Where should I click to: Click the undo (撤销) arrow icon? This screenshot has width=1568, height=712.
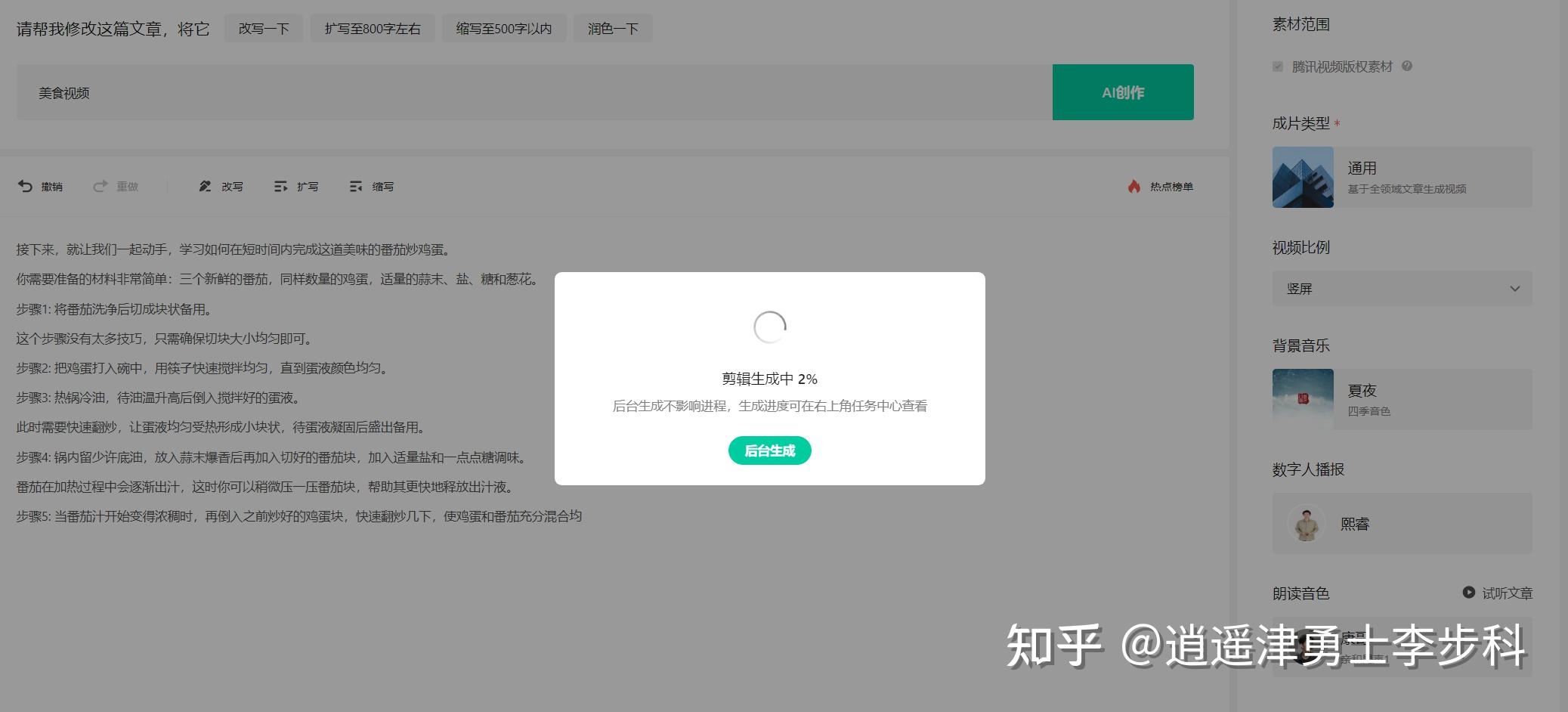(25, 186)
